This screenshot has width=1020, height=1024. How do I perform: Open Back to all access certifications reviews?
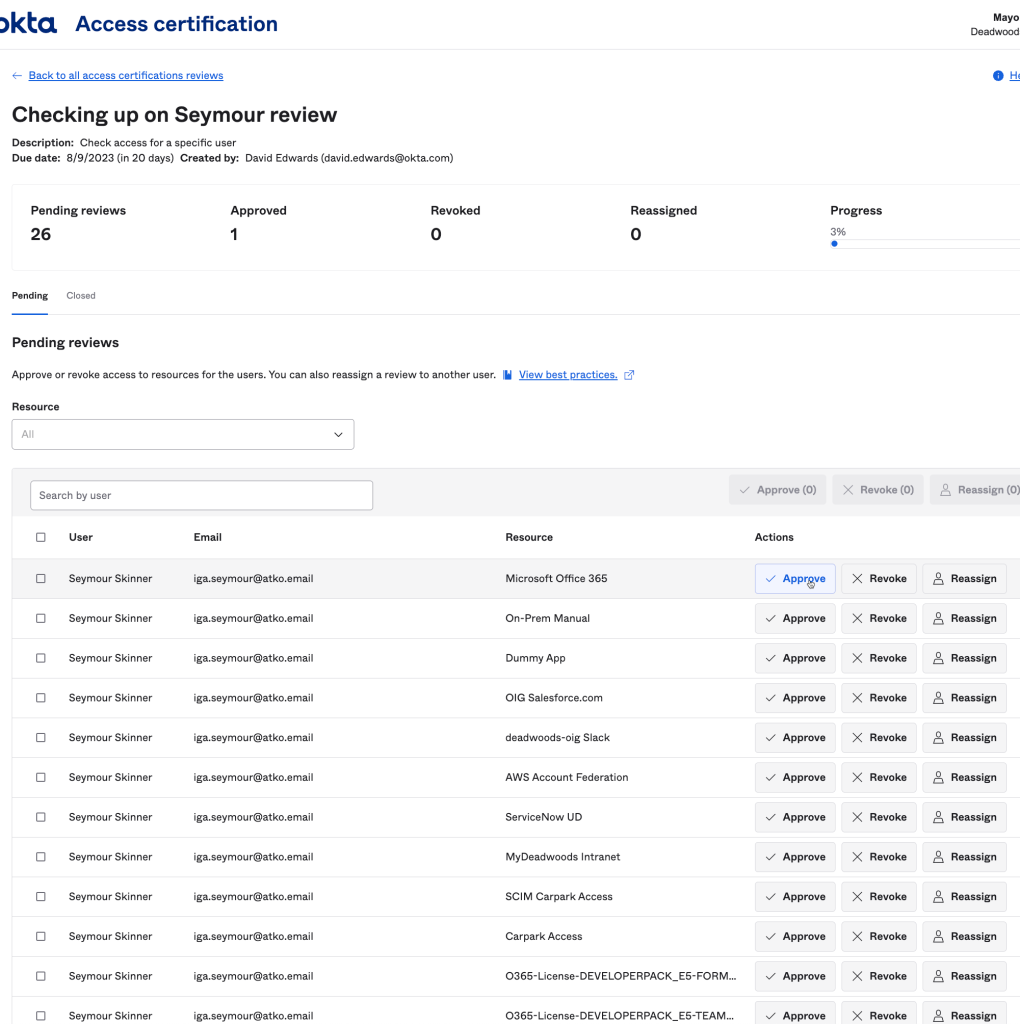coord(126,76)
